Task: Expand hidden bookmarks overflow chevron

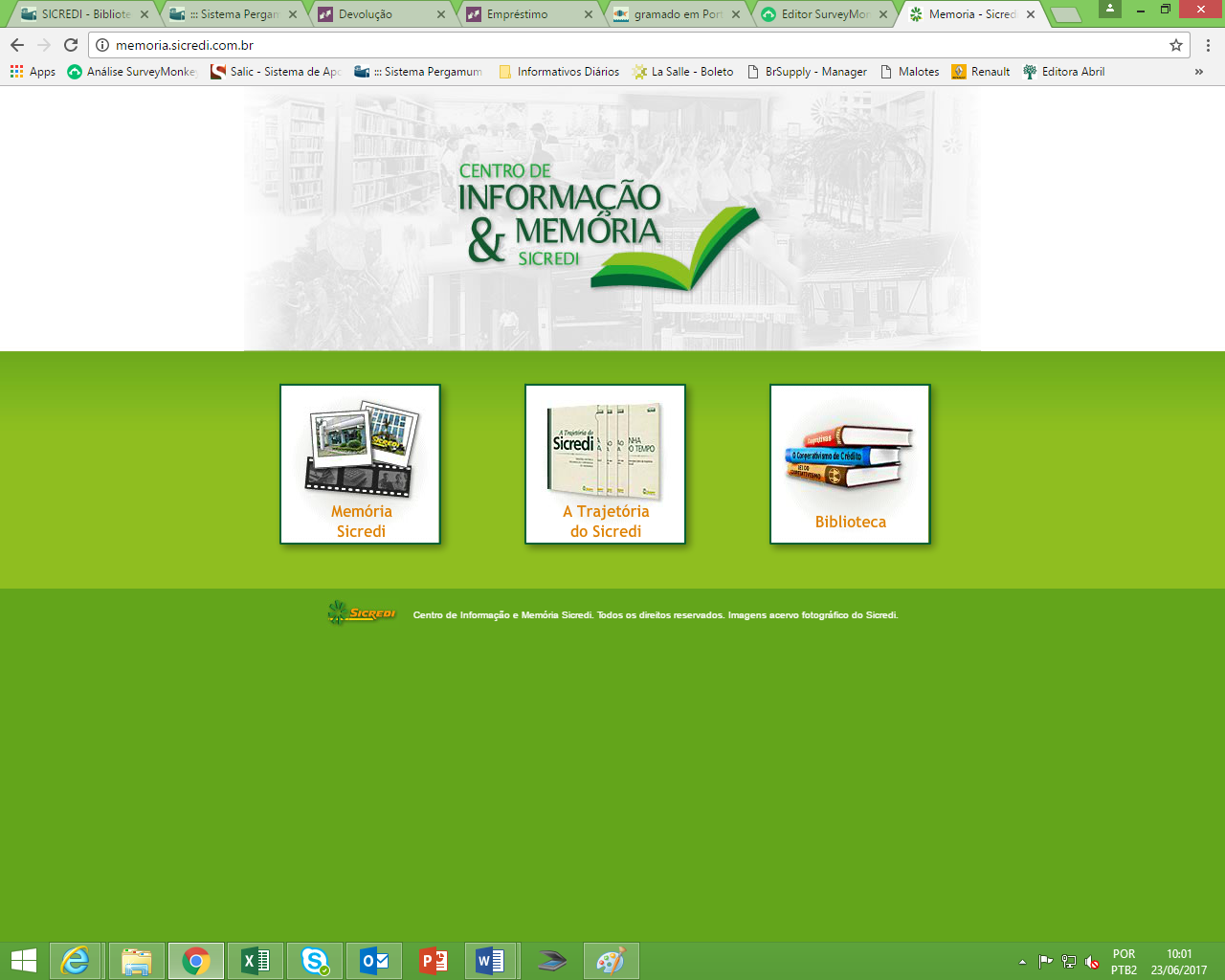Action: coord(1198,72)
